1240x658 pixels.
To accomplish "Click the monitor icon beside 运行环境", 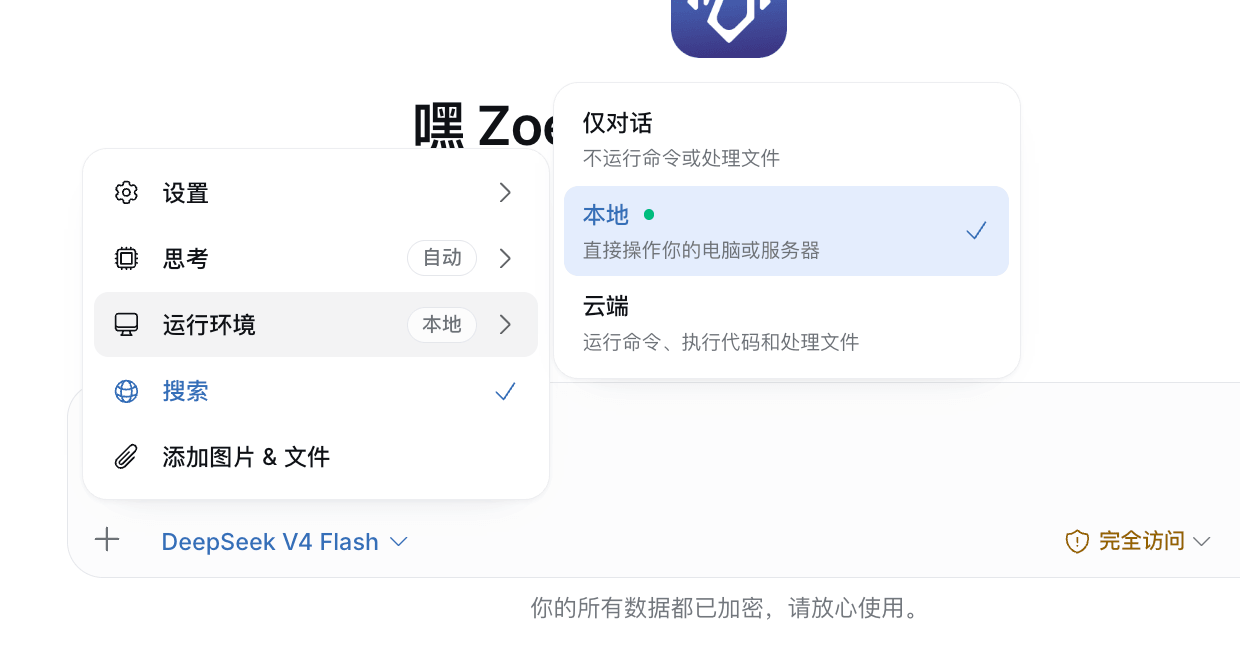I will click(126, 325).
